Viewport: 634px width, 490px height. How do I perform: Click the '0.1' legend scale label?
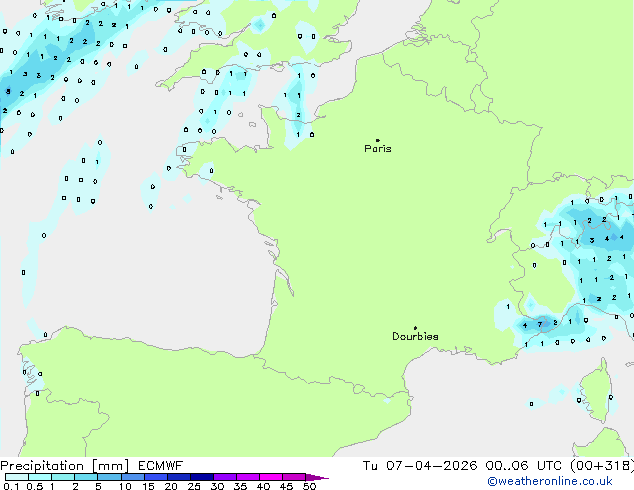coord(11,486)
